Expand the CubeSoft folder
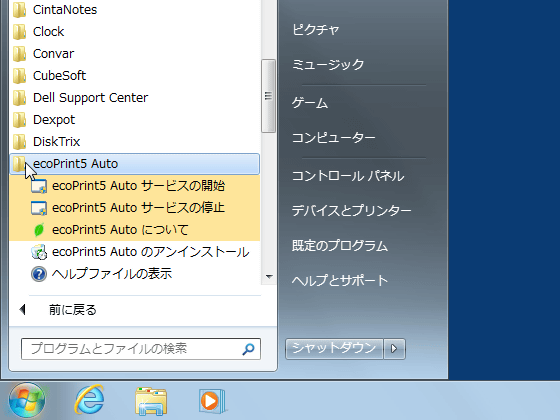Screen dimensions: 560x420 point(135,75)
